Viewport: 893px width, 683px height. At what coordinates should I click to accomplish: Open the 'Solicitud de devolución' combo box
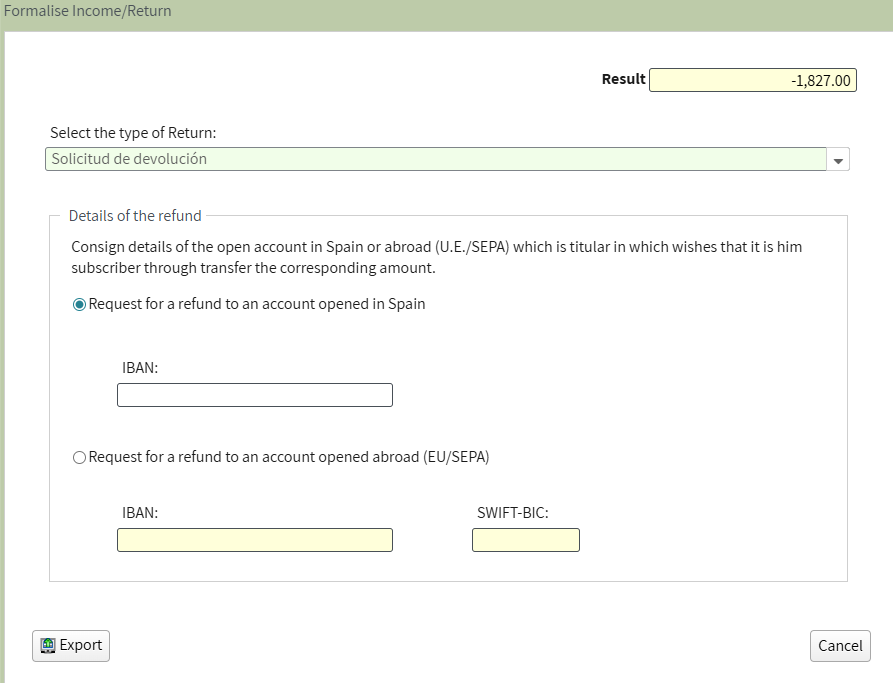(435, 159)
